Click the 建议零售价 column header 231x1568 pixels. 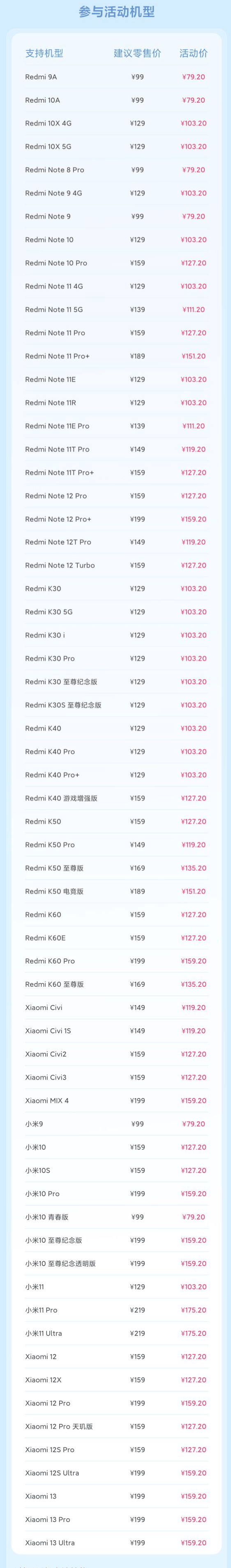(x=137, y=53)
